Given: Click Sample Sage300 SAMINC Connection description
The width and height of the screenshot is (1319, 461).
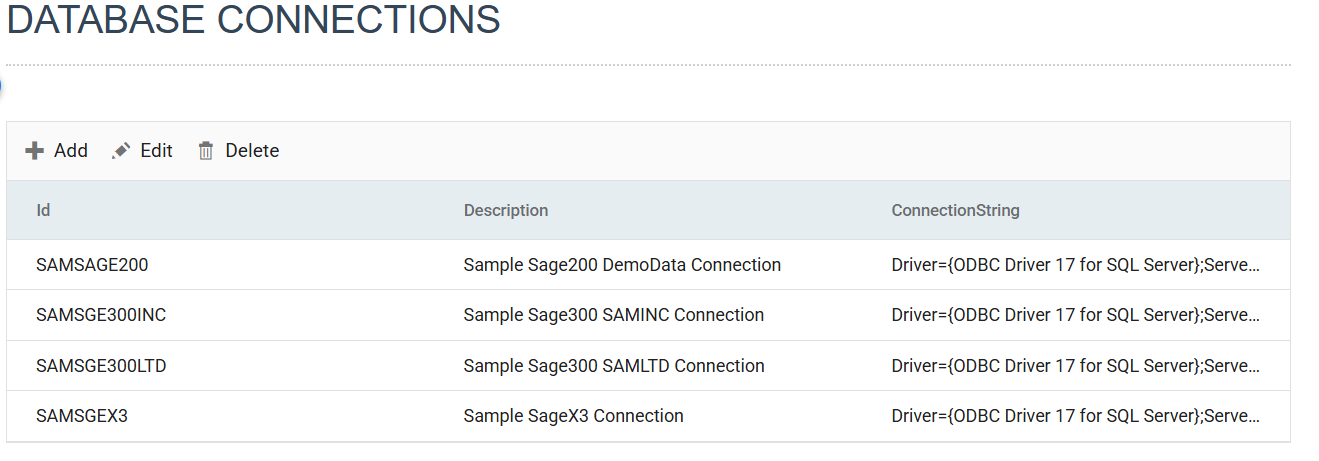Looking at the screenshot, I should (614, 315).
